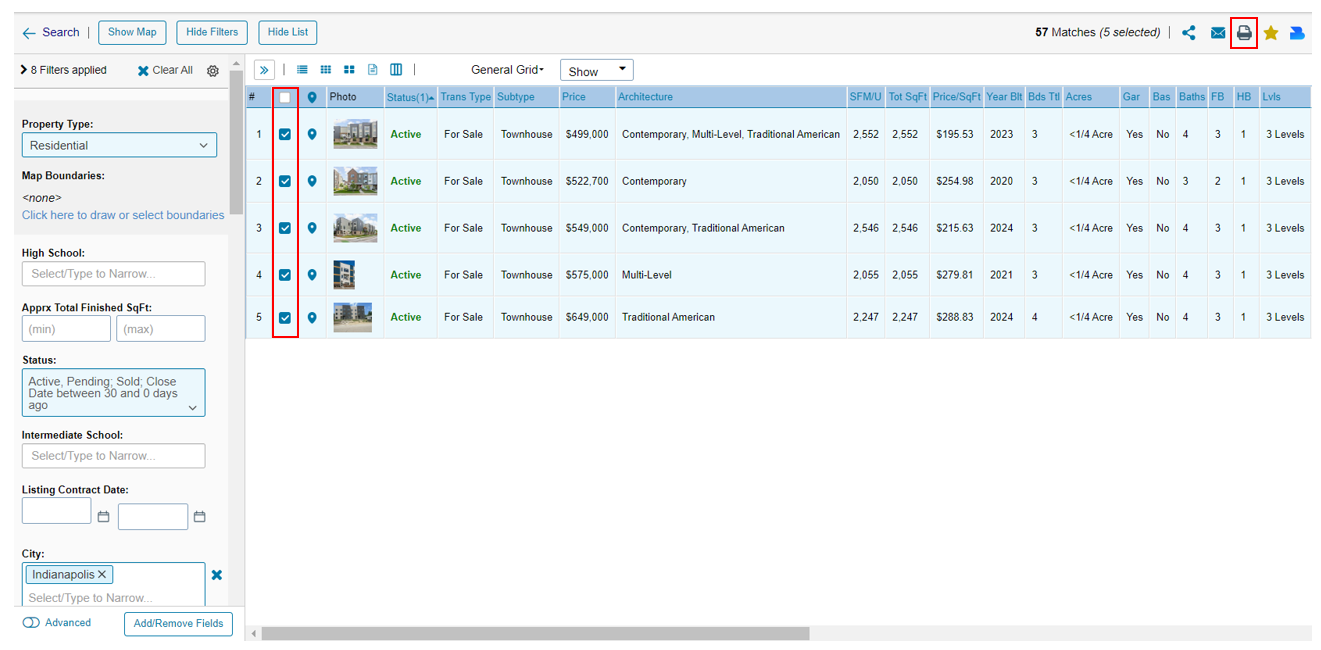The image size is (1321, 650).
Task: Click map pin for the $522,700 listing
Action: pyautogui.click(x=312, y=181)
